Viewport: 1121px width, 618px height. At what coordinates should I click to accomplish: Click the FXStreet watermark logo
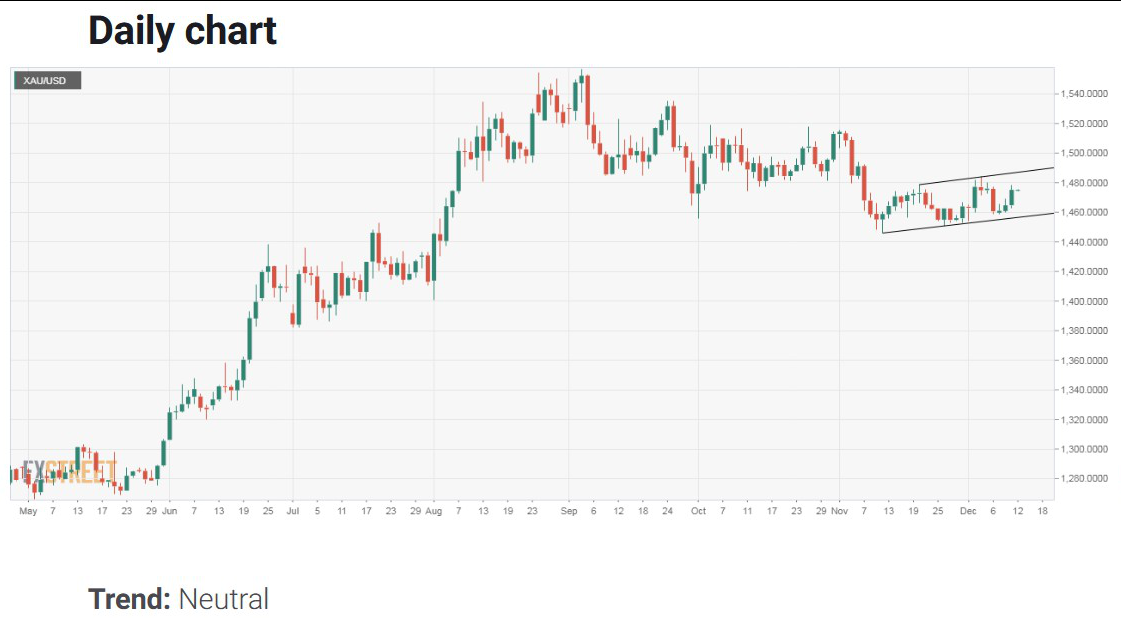(69, 472)
